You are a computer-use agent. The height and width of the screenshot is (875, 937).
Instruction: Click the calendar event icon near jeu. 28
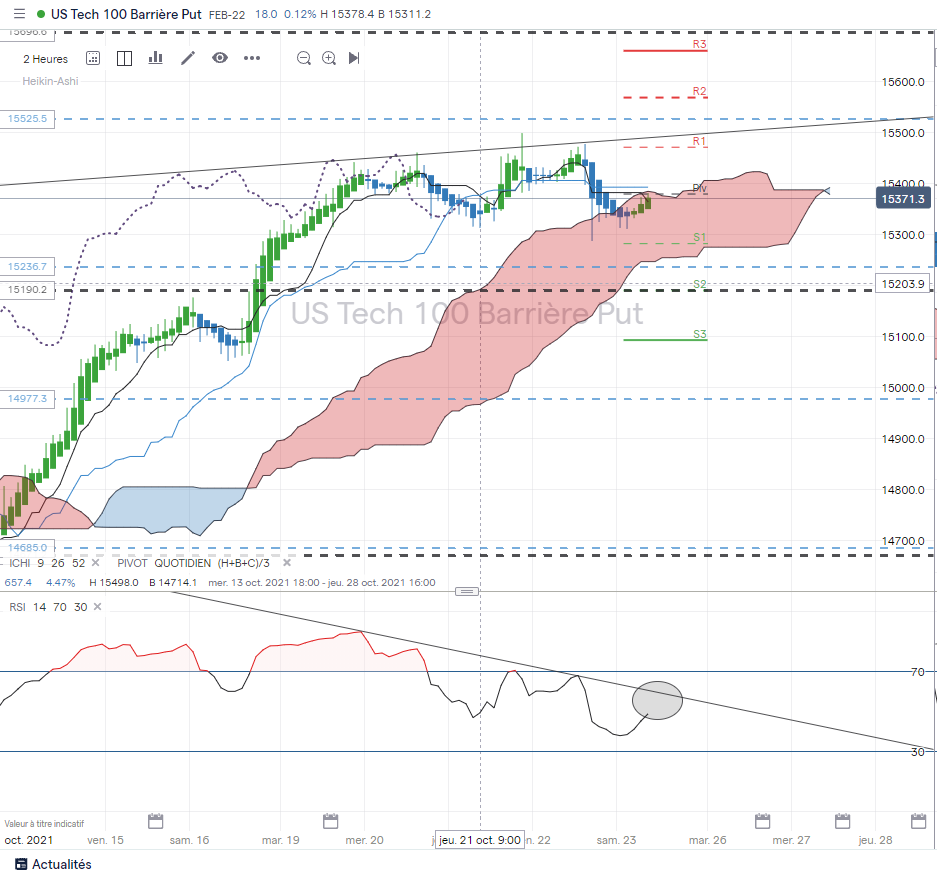(918, 821)
